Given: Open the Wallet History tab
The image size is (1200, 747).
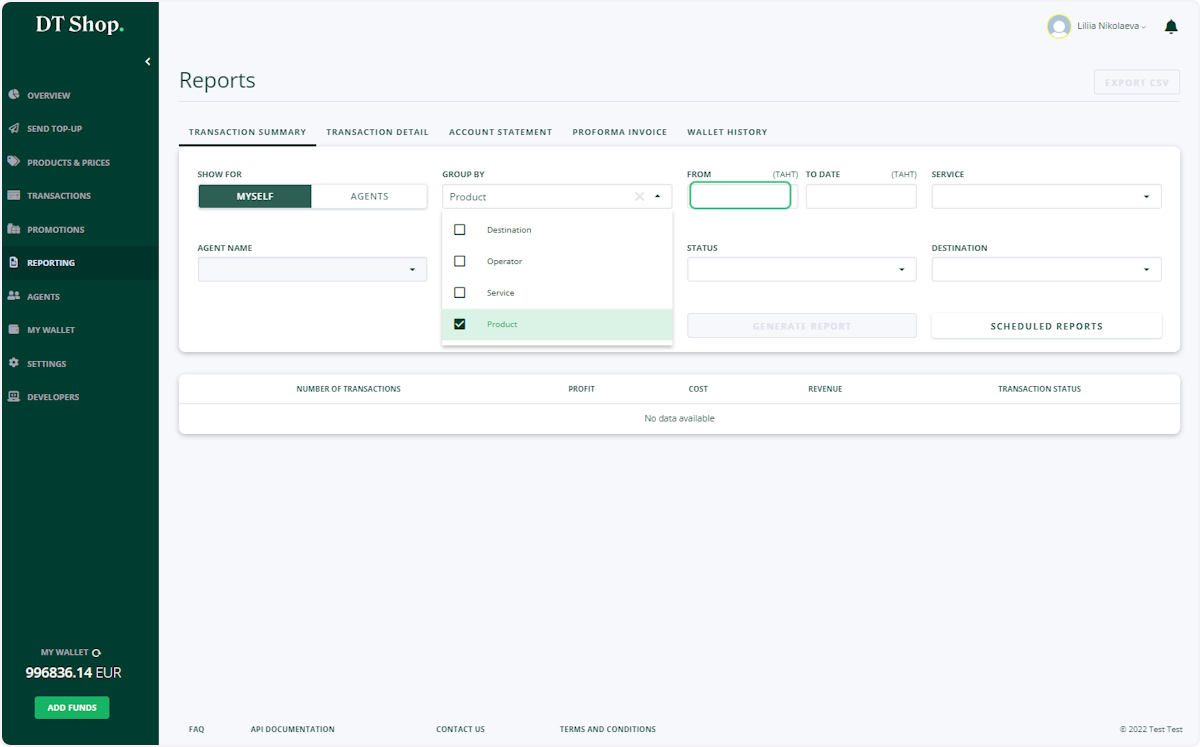Looking at the screenshot, I should tap(727, 132).
